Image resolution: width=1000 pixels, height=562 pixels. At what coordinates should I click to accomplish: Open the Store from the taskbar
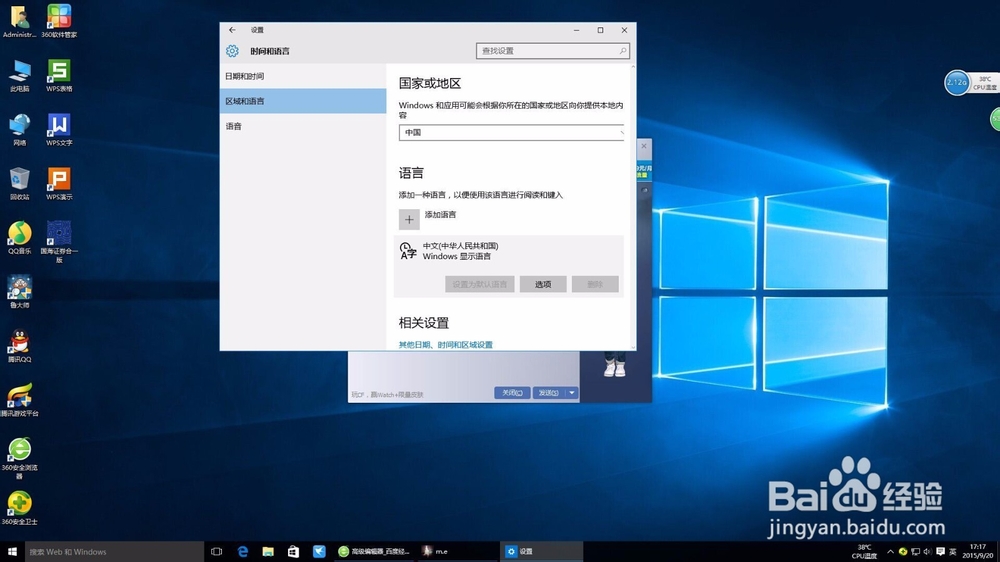(293, 551)
